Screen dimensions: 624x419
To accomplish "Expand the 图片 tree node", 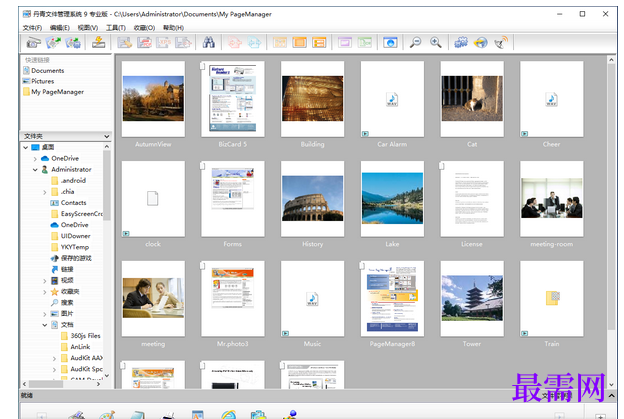I will point(45,314).
